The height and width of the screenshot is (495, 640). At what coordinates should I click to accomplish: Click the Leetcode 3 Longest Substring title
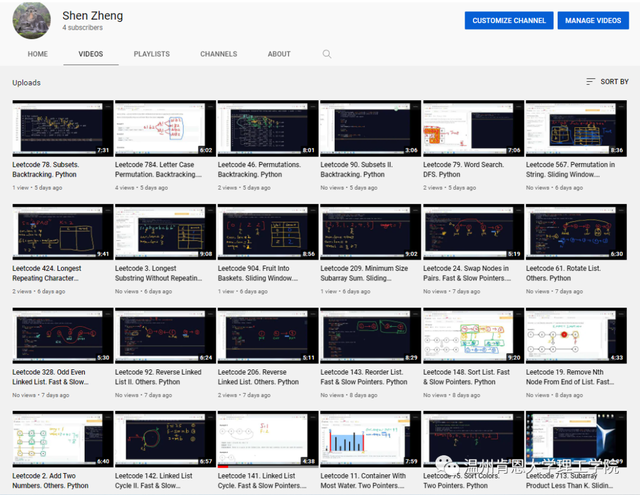(x=159, y=273)
